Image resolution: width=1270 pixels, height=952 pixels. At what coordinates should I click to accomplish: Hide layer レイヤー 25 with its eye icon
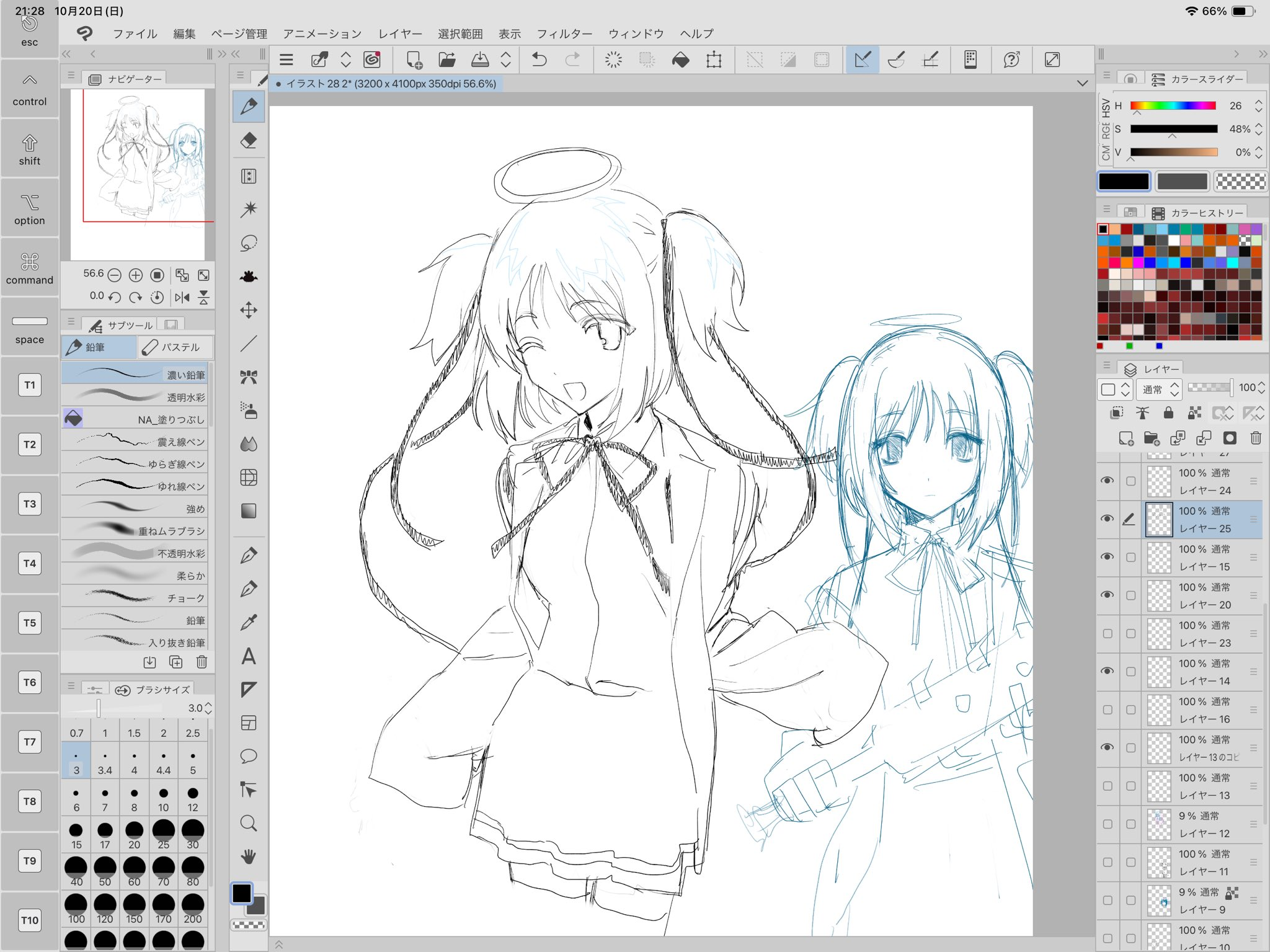click(x=1108, y=518)
